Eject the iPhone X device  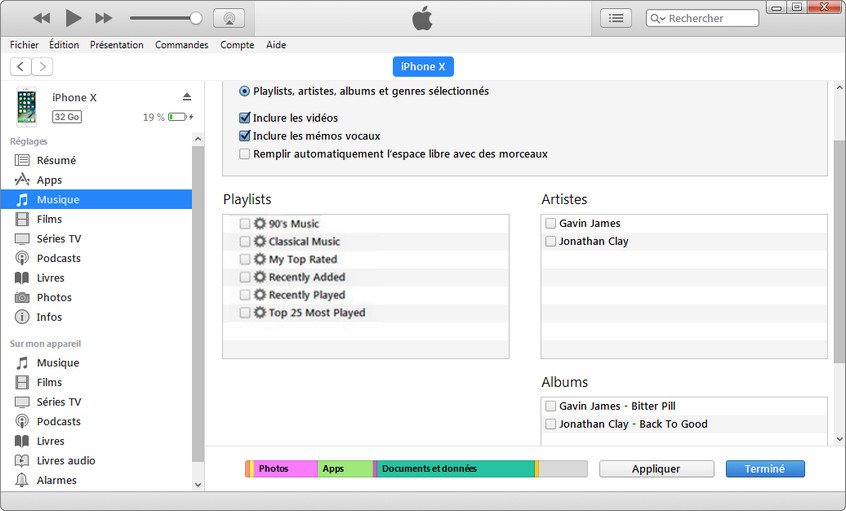[x=187, y=97]
